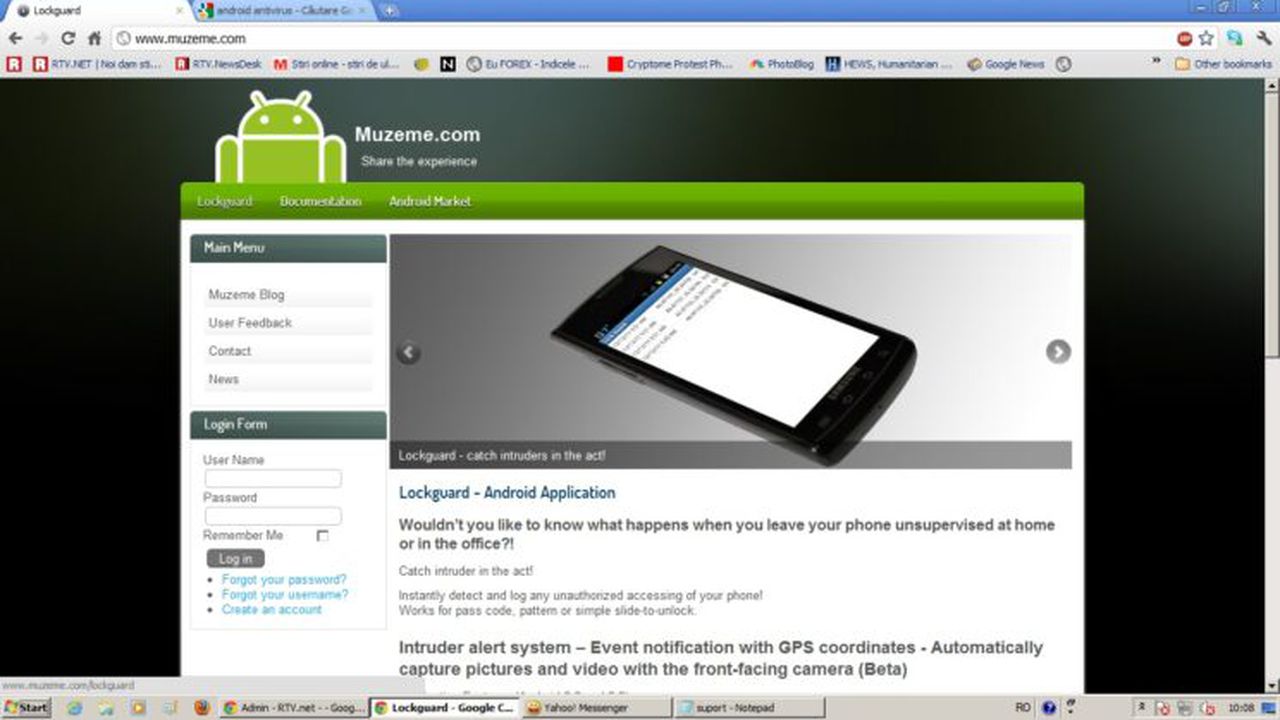Open the PhotoBlog bookmark
1280x720 pixels.
781,64
